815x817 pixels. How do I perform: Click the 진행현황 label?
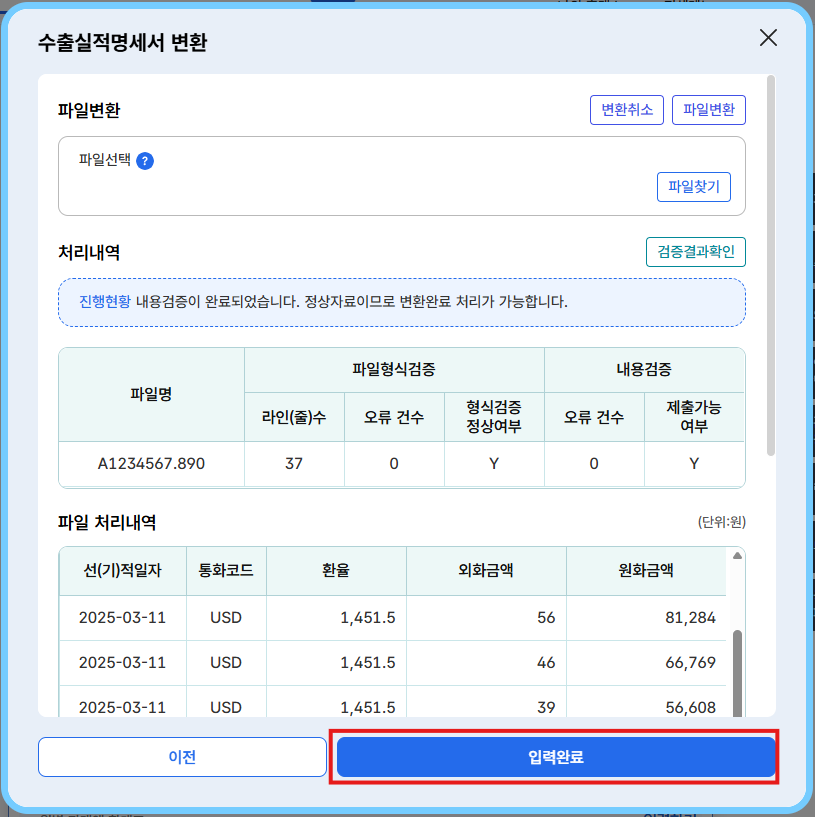click(x=105, y=302)
